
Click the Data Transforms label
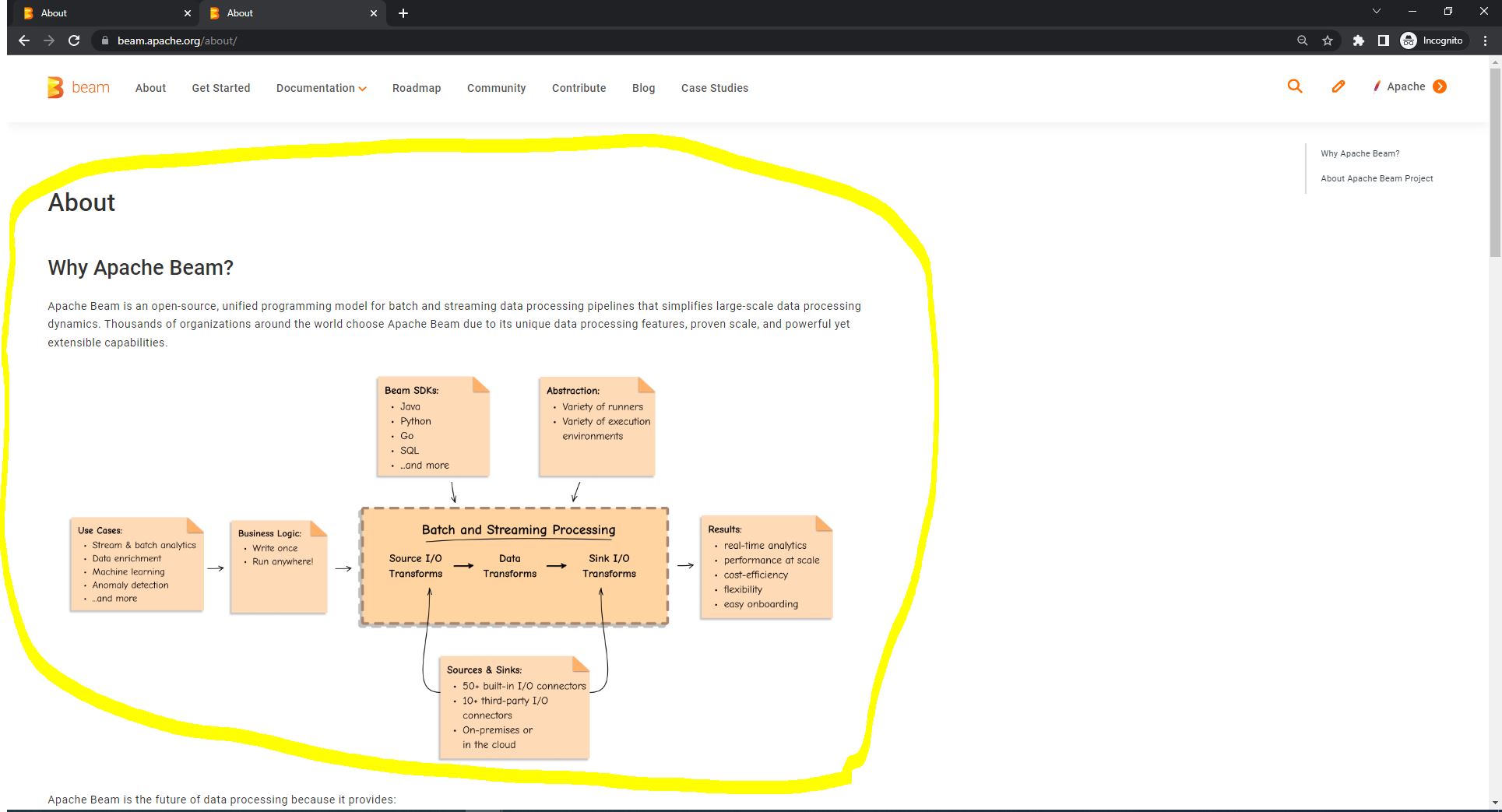click(x=510, y=566)
